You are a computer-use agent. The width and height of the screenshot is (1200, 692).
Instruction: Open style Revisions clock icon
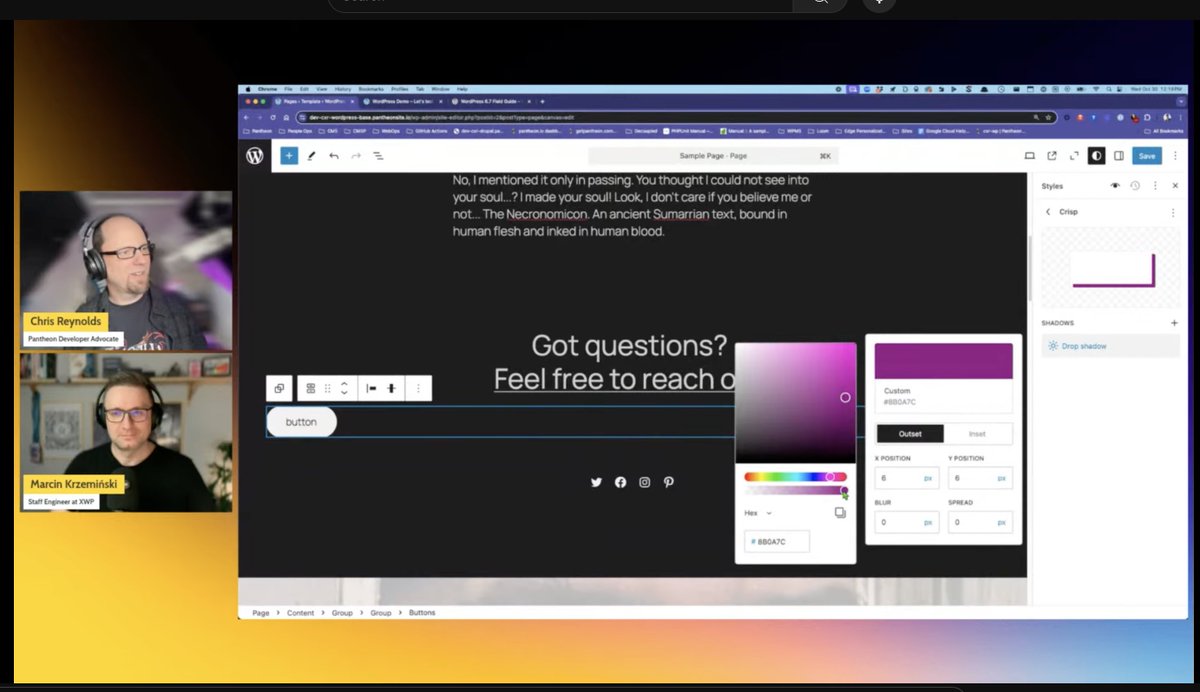click(x=1135, y=186)
